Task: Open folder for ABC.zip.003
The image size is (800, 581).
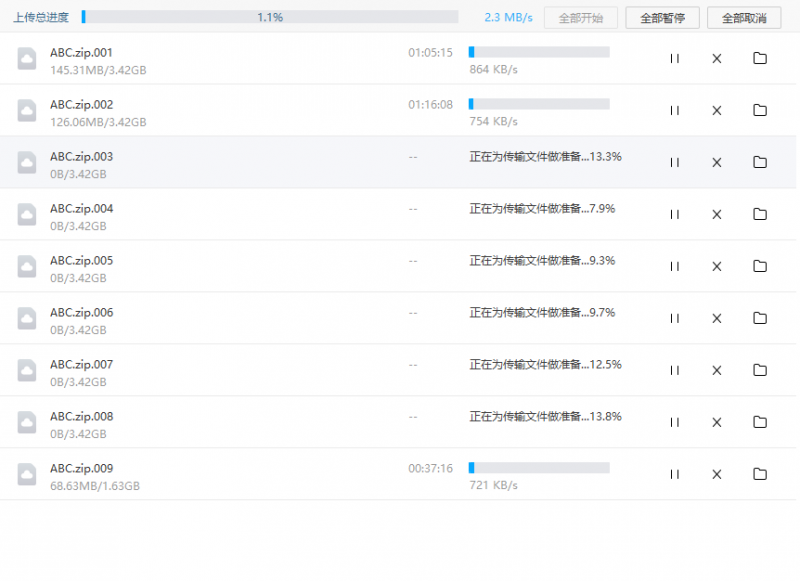Action: pyautogui.click(x=760, y=162)
